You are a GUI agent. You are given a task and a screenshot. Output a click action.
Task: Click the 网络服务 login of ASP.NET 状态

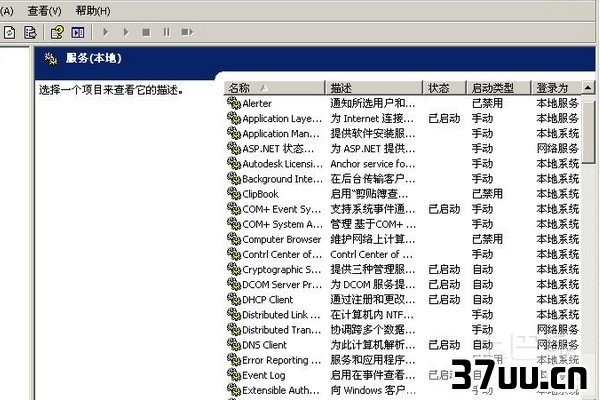click(x=557, y=149)
